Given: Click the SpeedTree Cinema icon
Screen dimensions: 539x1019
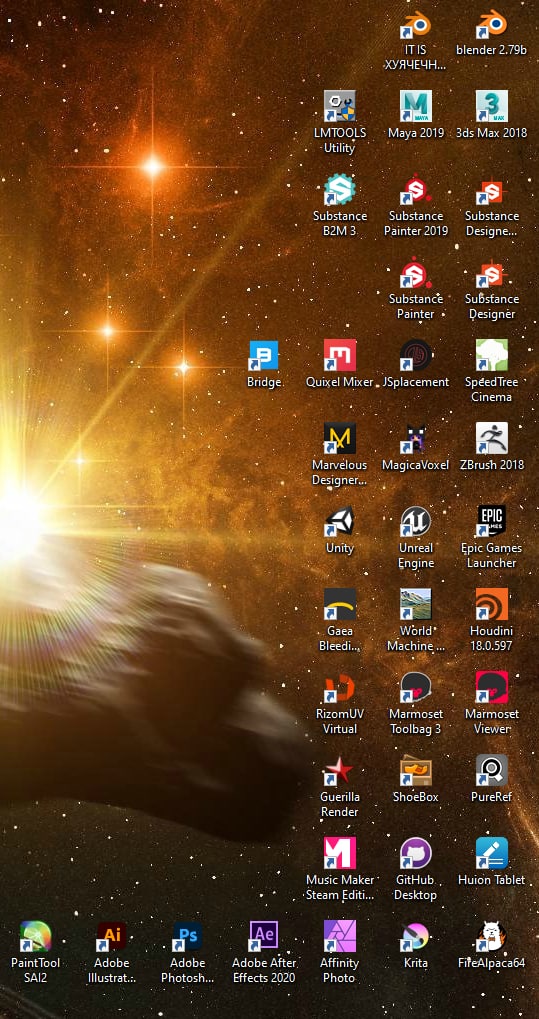Looking at the screenshot, I should tap(492, 355).
